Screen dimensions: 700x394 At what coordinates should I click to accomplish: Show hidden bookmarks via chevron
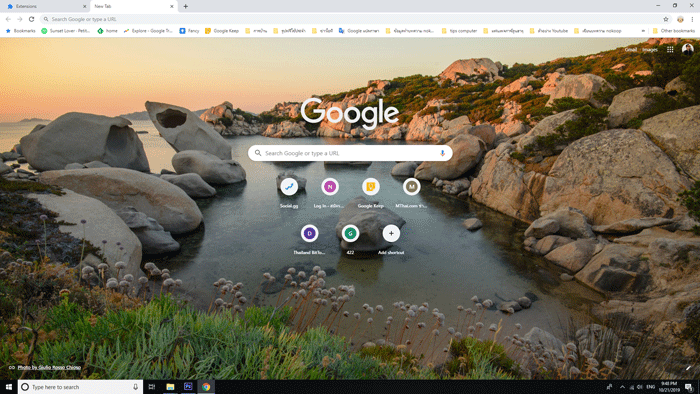click(643, 31)
